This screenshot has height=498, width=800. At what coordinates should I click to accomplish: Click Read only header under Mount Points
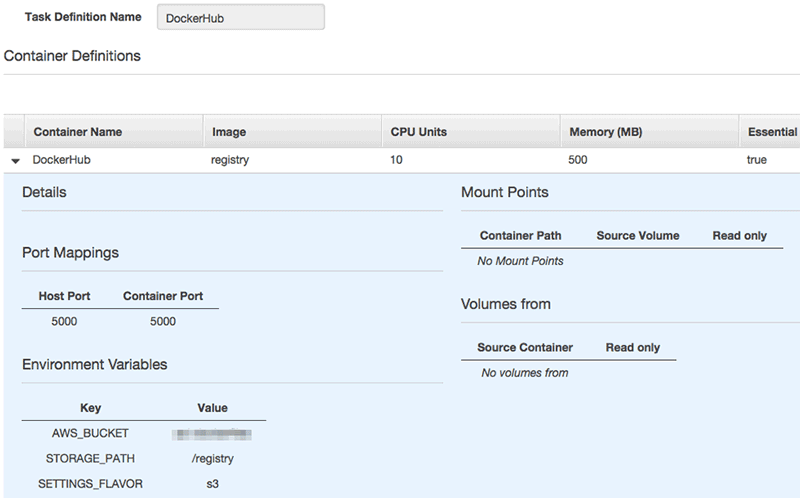tap(739, 236)
